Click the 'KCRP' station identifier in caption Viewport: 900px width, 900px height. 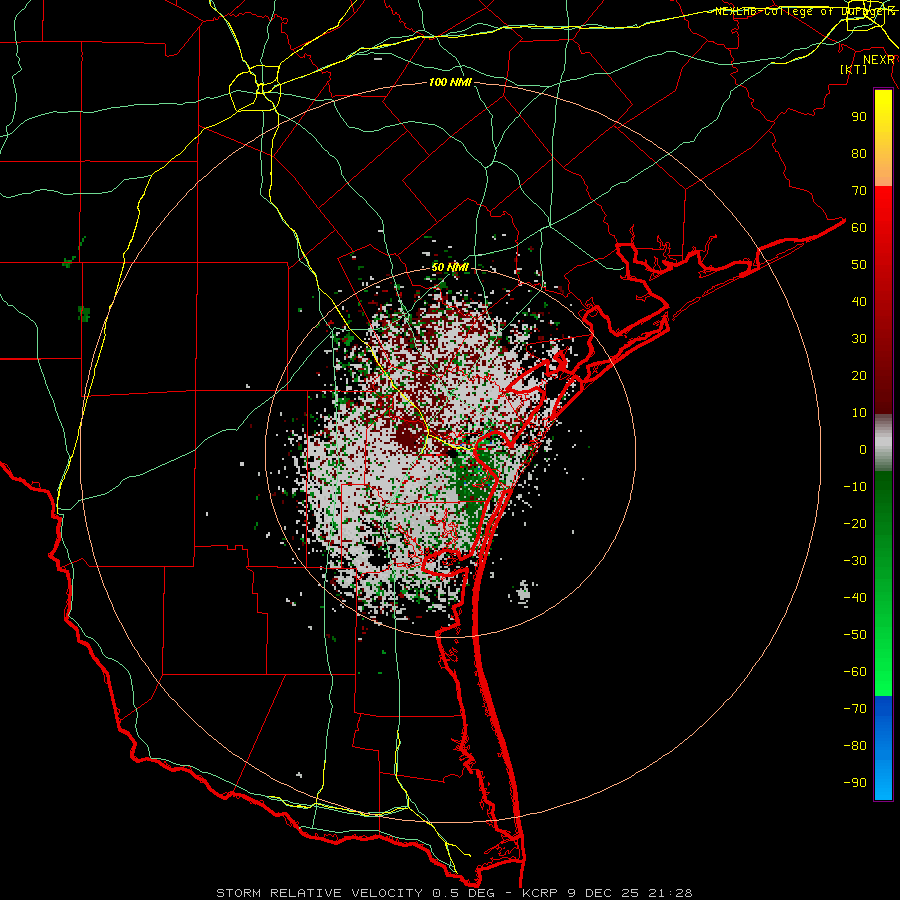coord(541,893)
